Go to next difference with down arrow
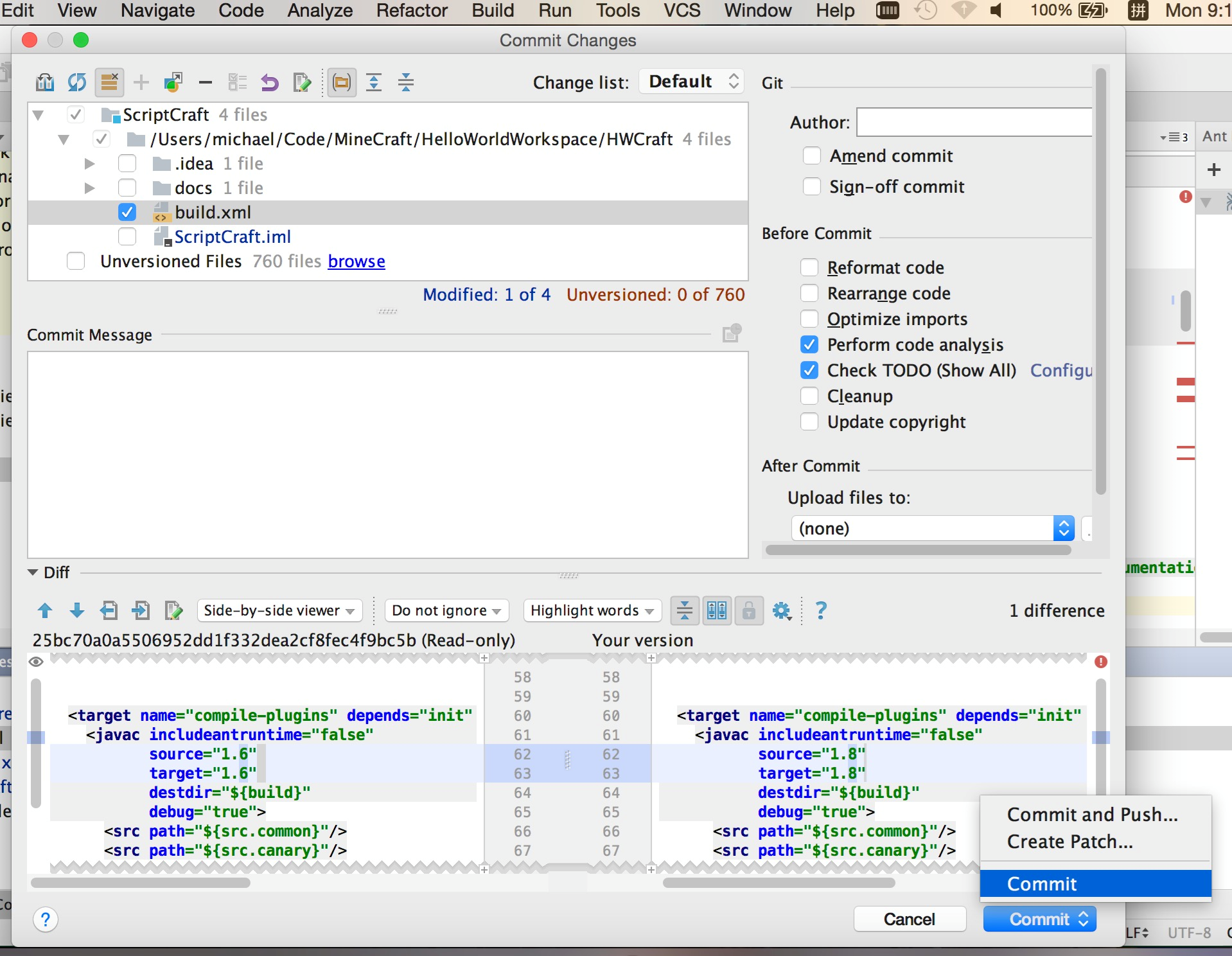Viewport: 1232px width, 956px height. point(77,610)
